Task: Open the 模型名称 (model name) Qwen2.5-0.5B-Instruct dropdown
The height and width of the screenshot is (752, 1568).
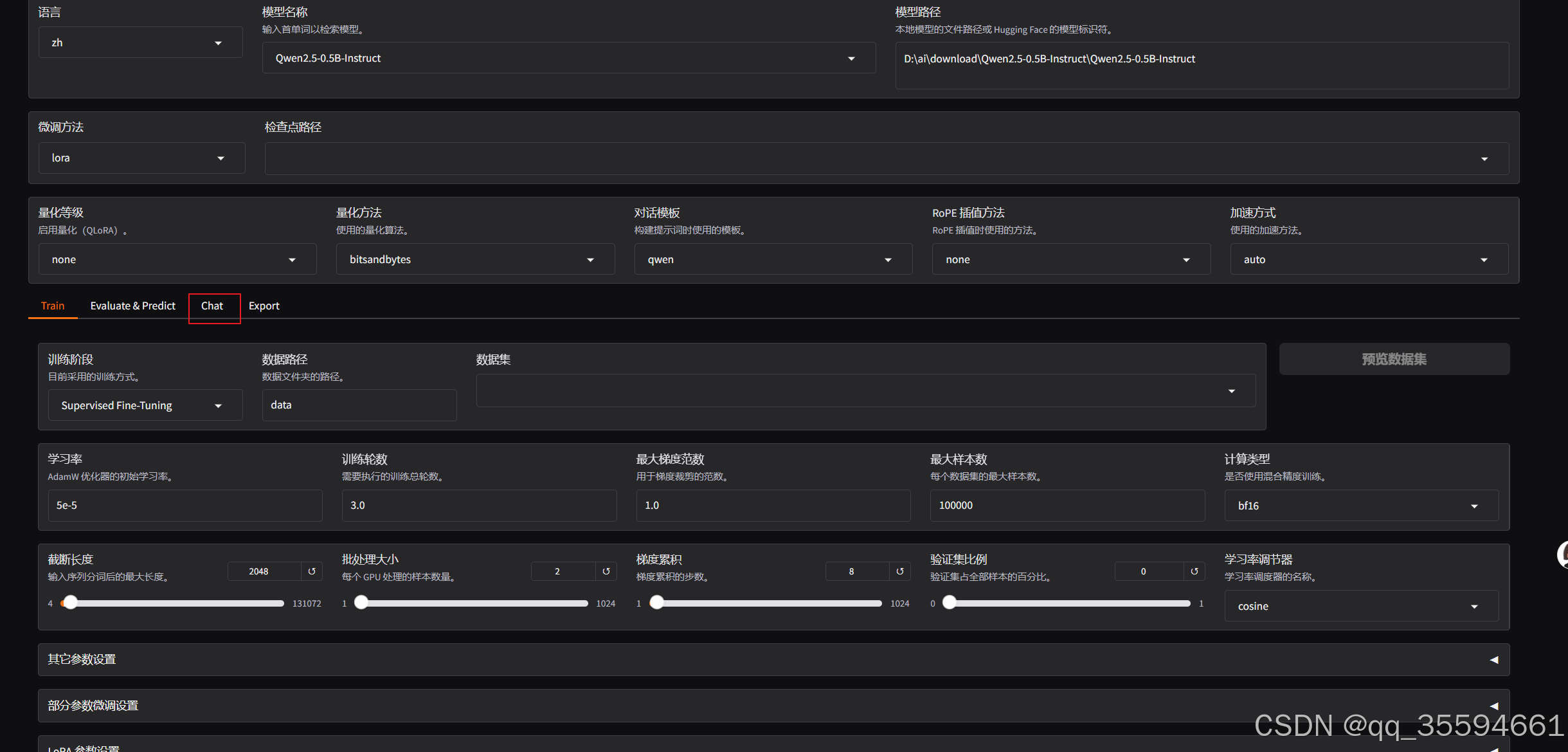Action: pyautogui.click(x=568, y=59)
